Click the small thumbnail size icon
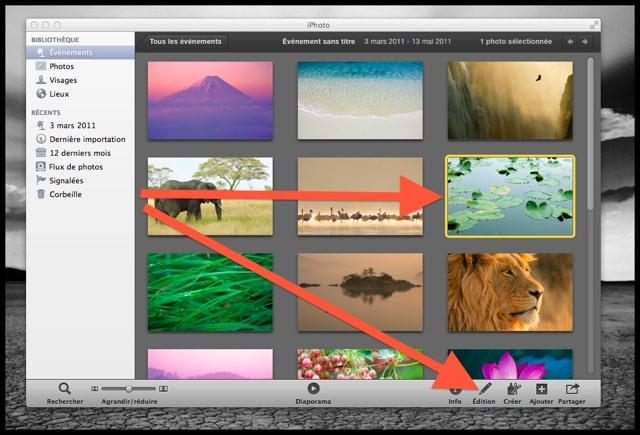The image size is (640, 435). (x=94, y=389)
